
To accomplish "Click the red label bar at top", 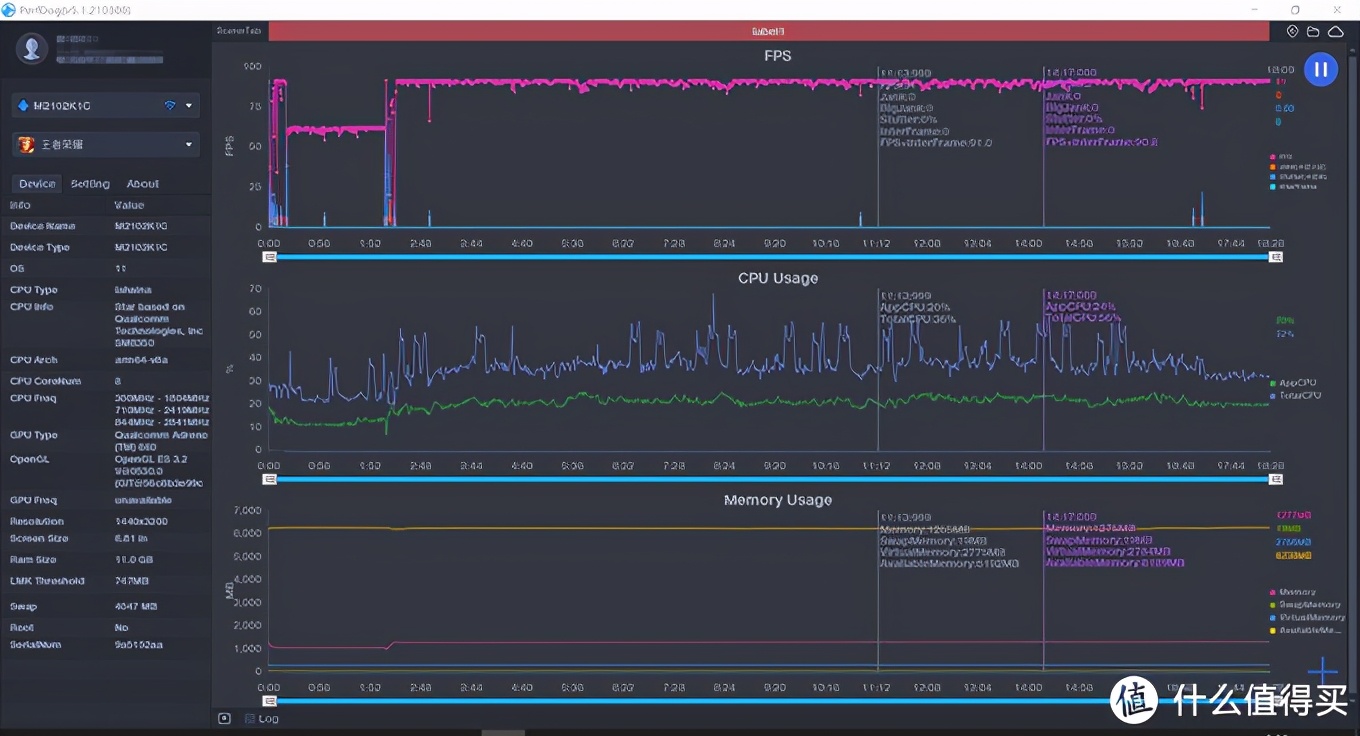I will coord(768,31).
